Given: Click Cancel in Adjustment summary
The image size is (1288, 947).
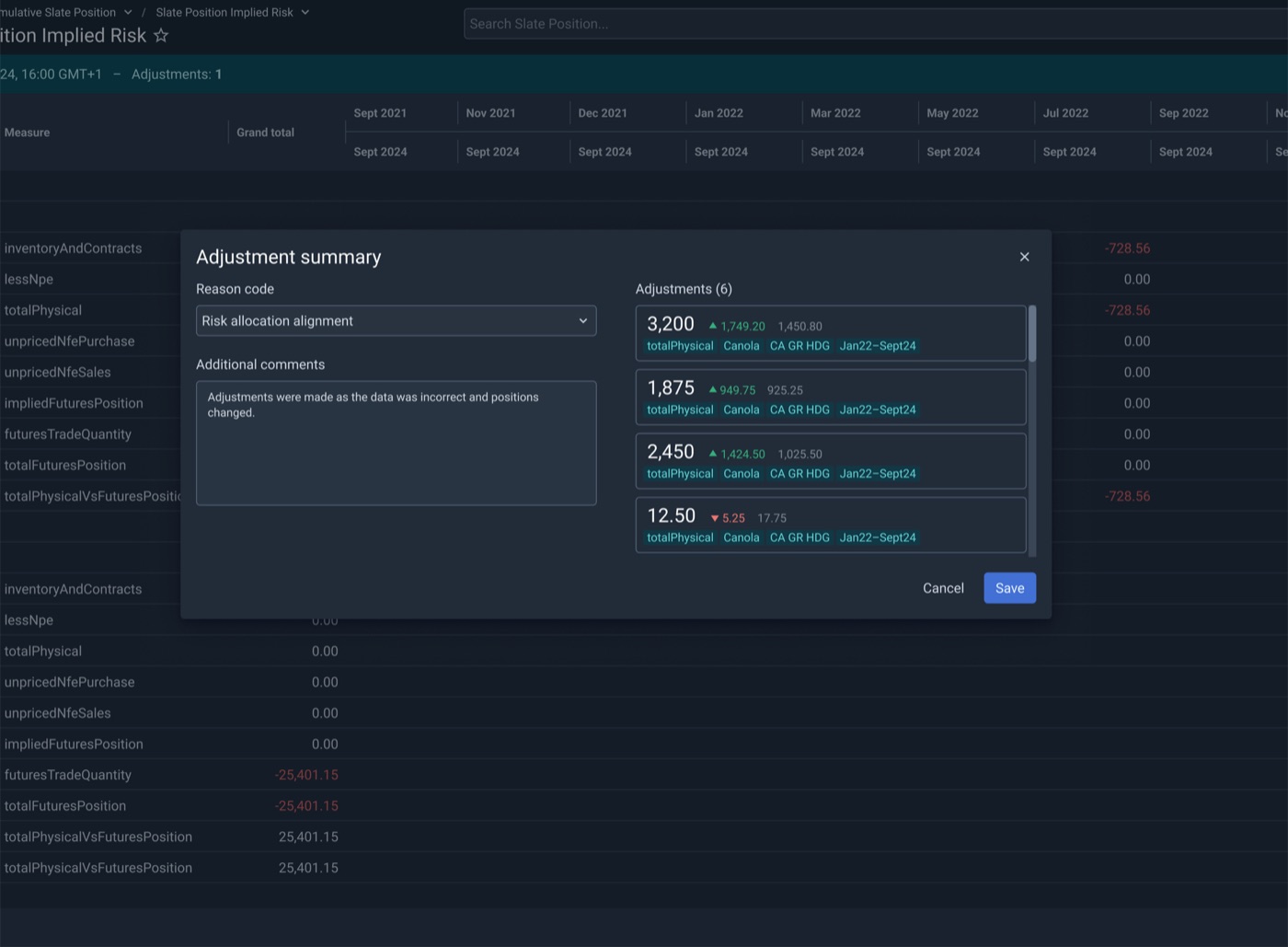Looking at the screenshot, I should pyautogui.click(x=943, y=588).
